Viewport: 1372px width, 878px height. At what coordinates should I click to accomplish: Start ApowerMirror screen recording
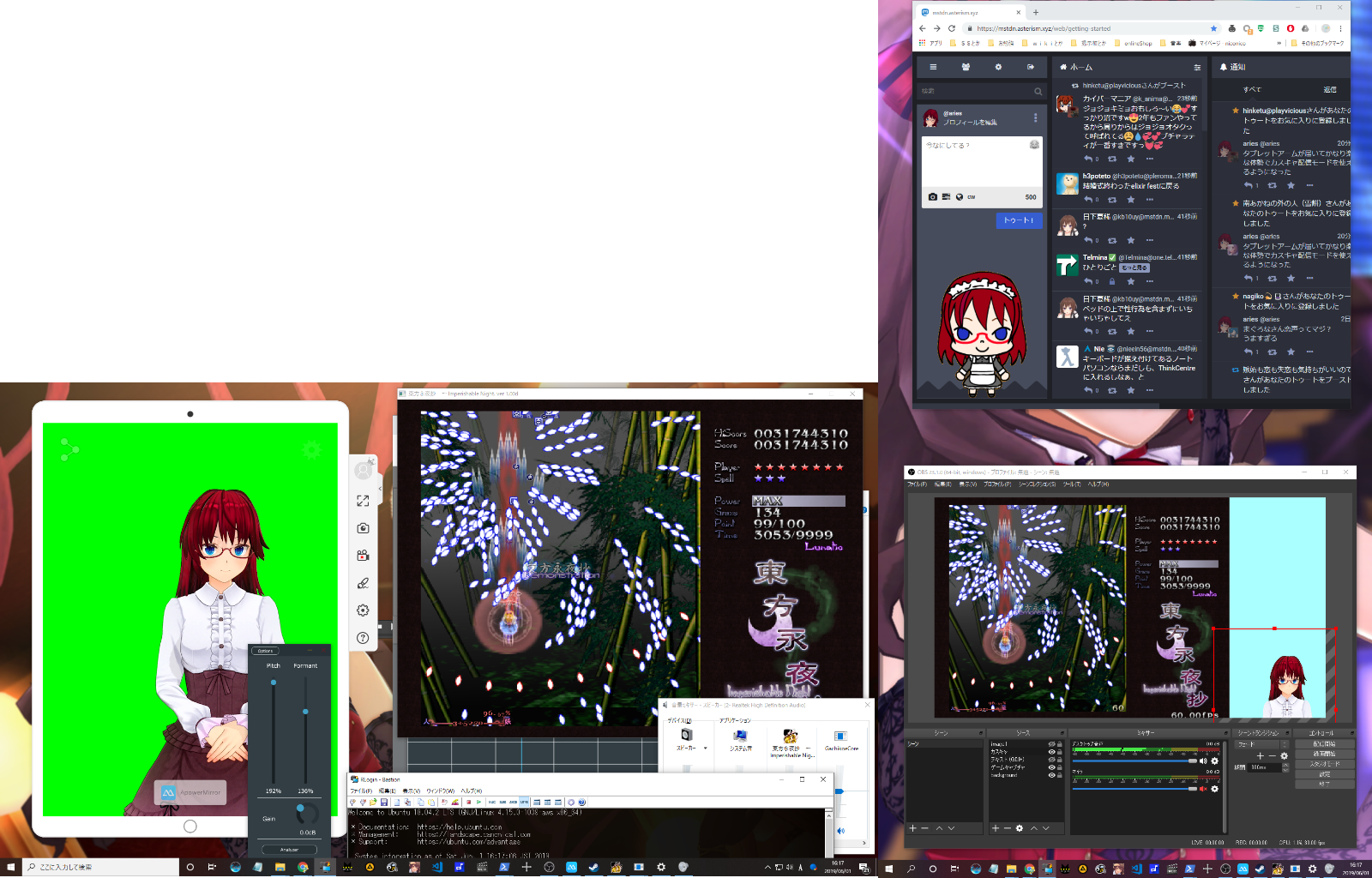363,556
